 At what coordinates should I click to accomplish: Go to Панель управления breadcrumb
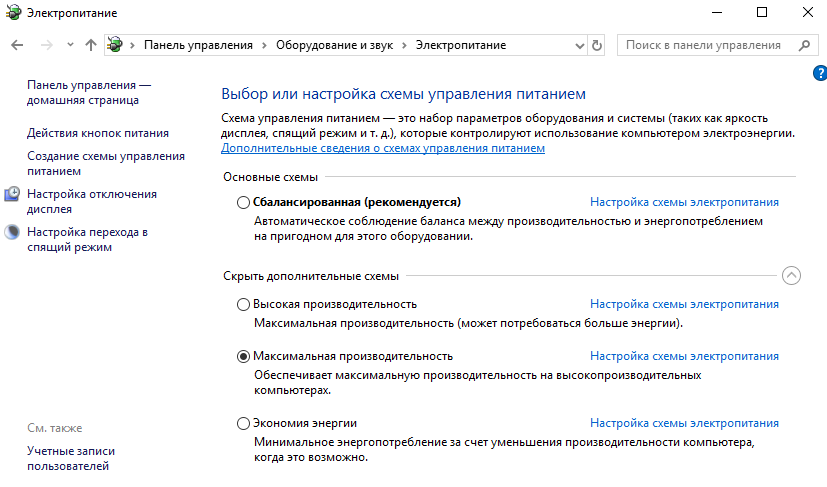[200, 46]
